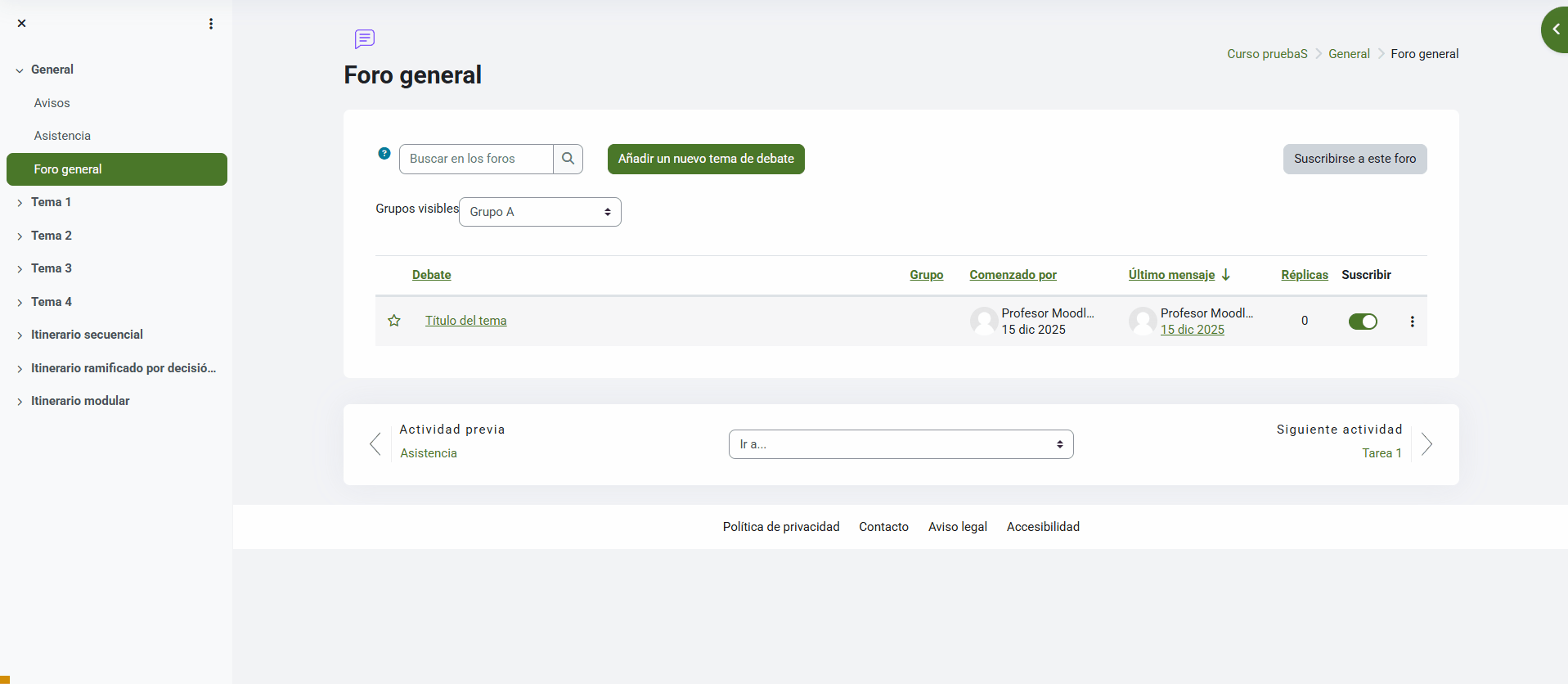
Task: Collapse the General section
Action: click(20, 70)
